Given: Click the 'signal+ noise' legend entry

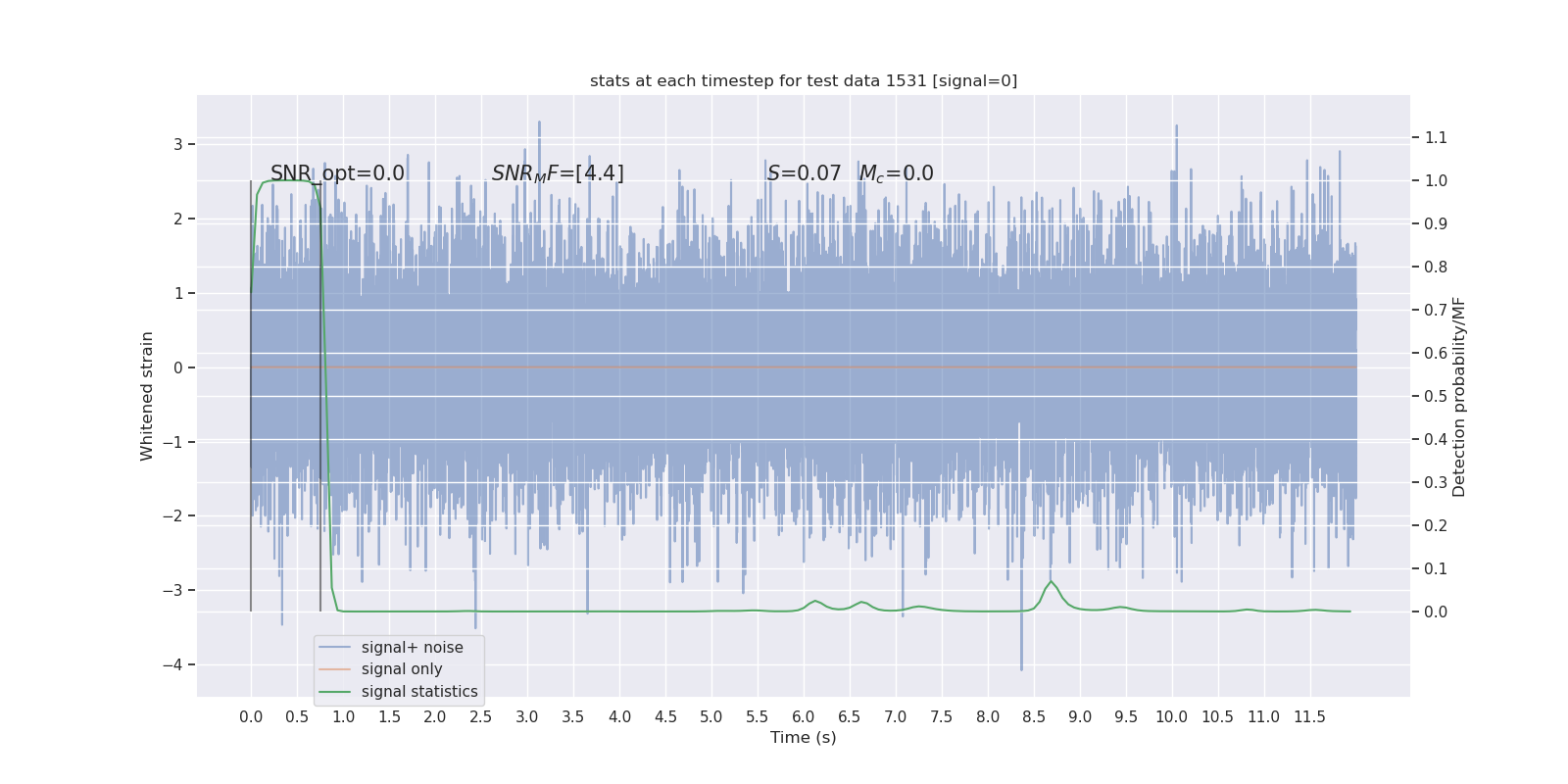Looking at the screenshot, I should [x=412, y=647].
